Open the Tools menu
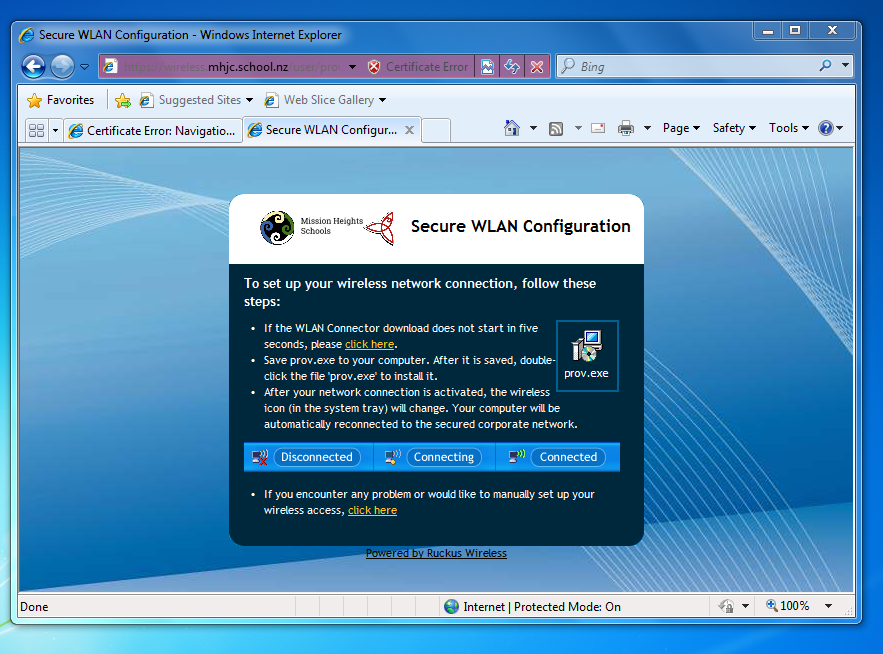The width and height of the screenshot is (883, 654). (x=788, y=128)
